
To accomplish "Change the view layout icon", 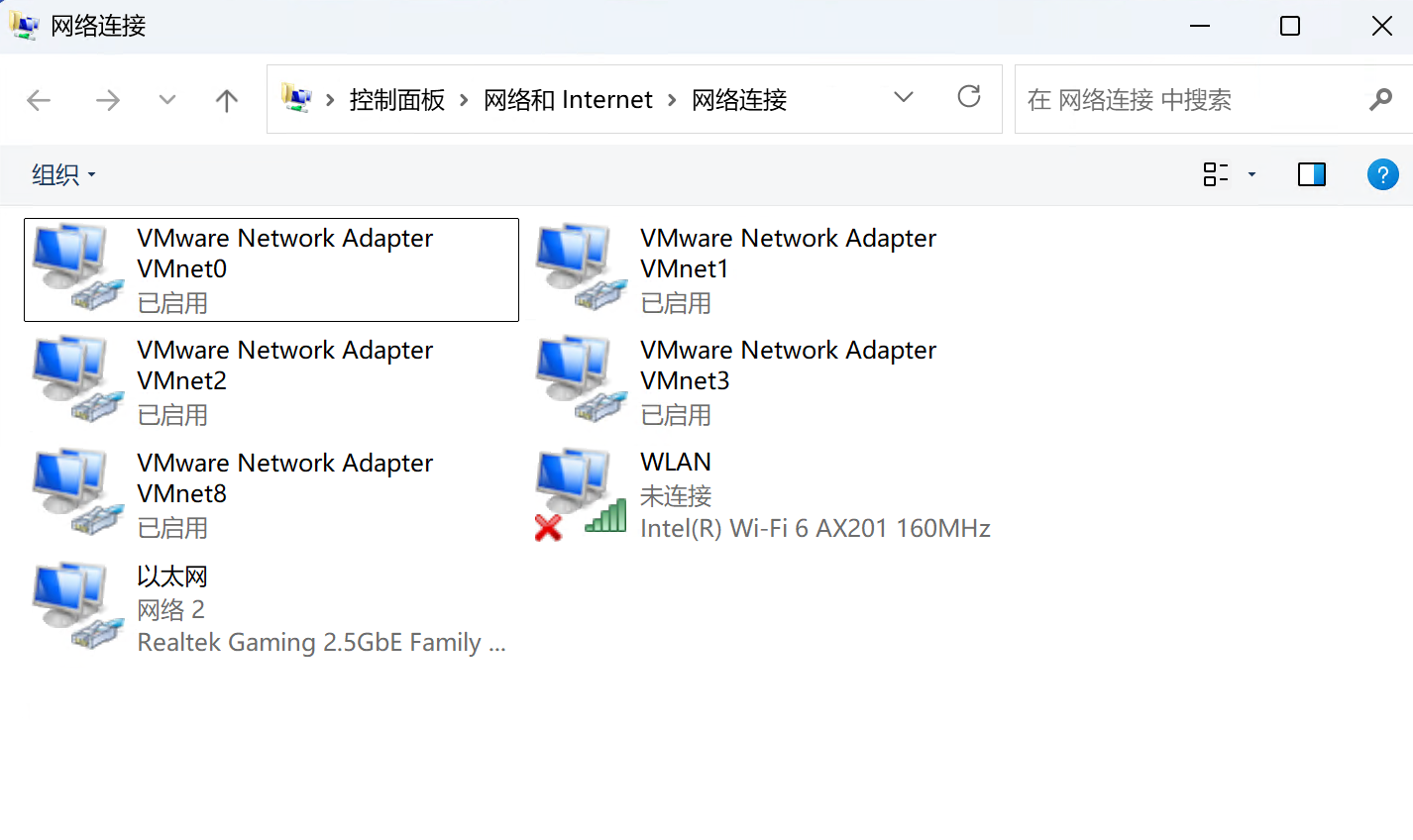I will click(1216, 174).
